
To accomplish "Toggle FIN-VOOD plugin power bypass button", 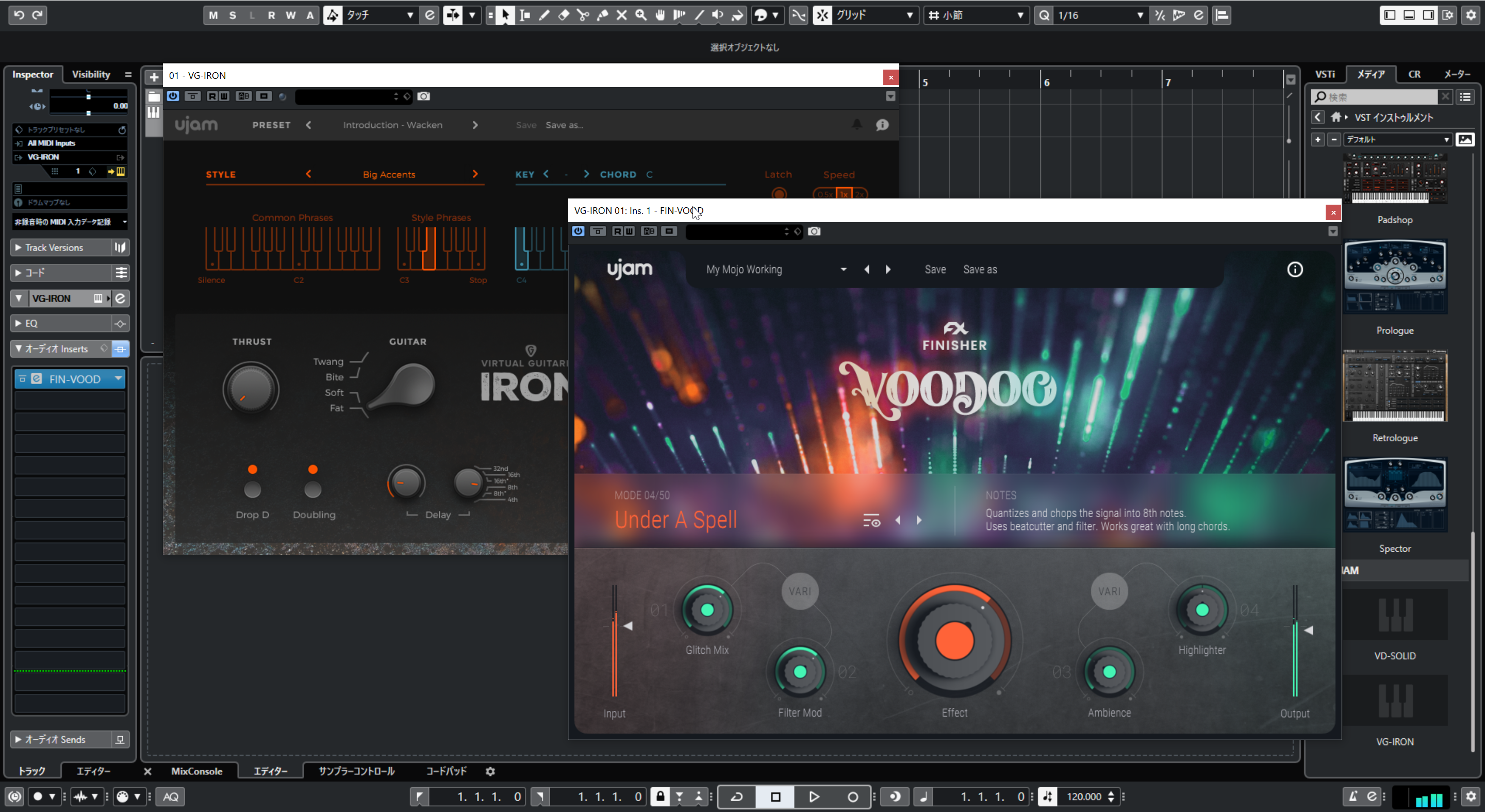I will click(x=578, y=231).
